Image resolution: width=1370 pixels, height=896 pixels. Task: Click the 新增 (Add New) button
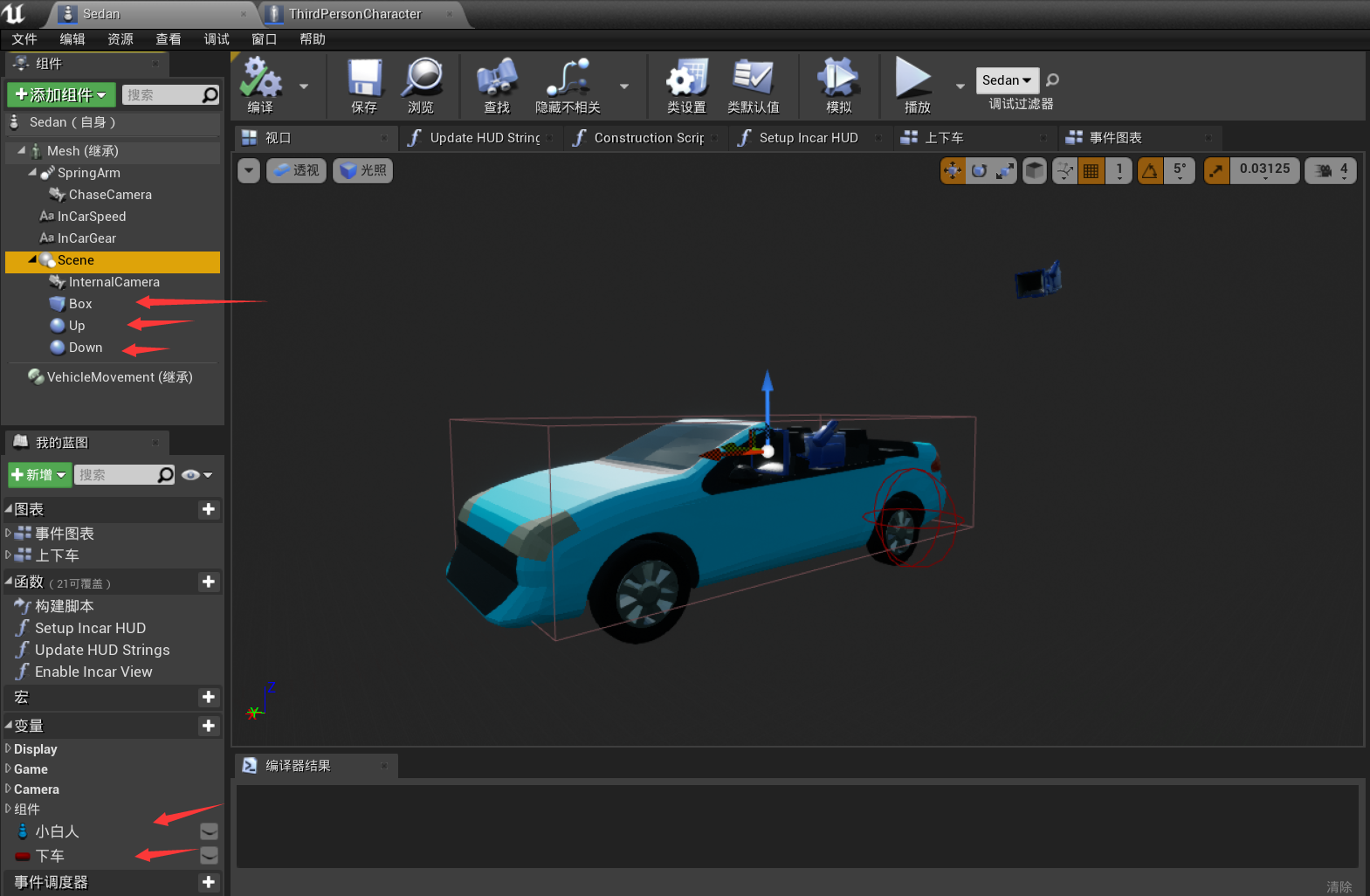39,475
